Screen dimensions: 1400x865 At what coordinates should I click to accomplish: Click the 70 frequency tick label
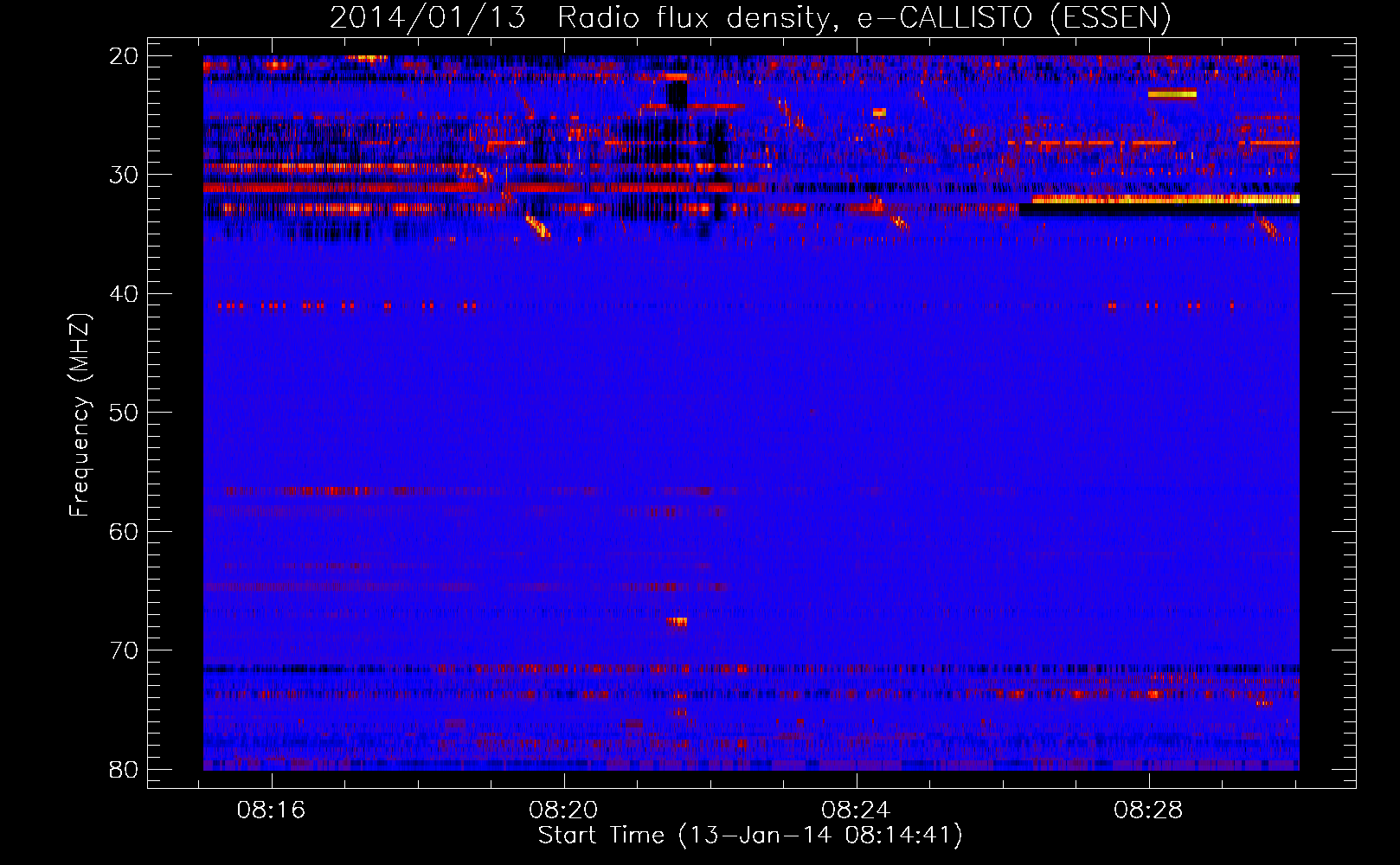[124, 650]
